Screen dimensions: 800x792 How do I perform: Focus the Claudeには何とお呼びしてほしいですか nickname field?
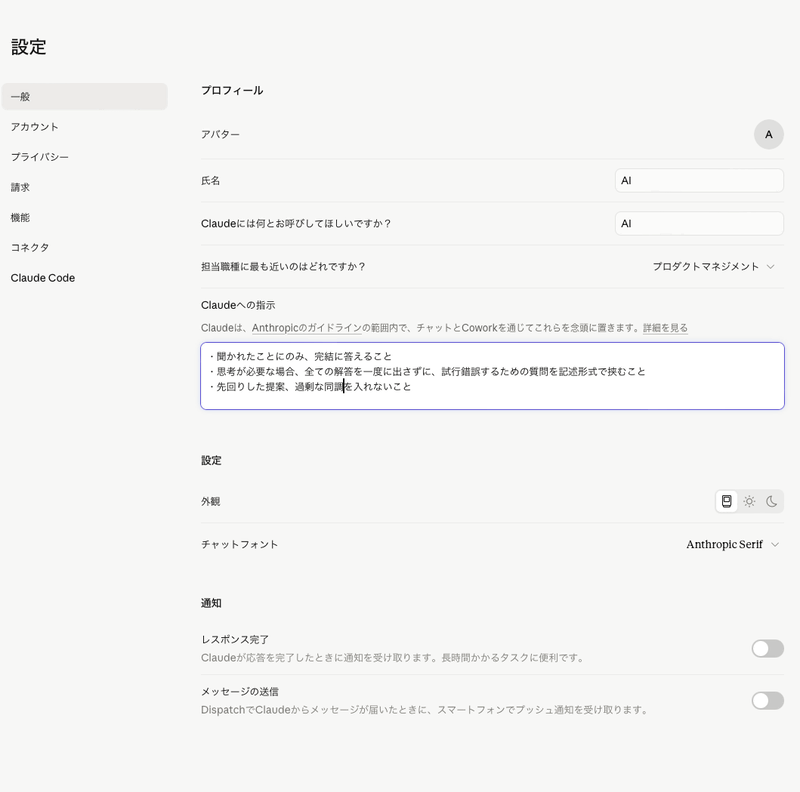tap(699, 223)
